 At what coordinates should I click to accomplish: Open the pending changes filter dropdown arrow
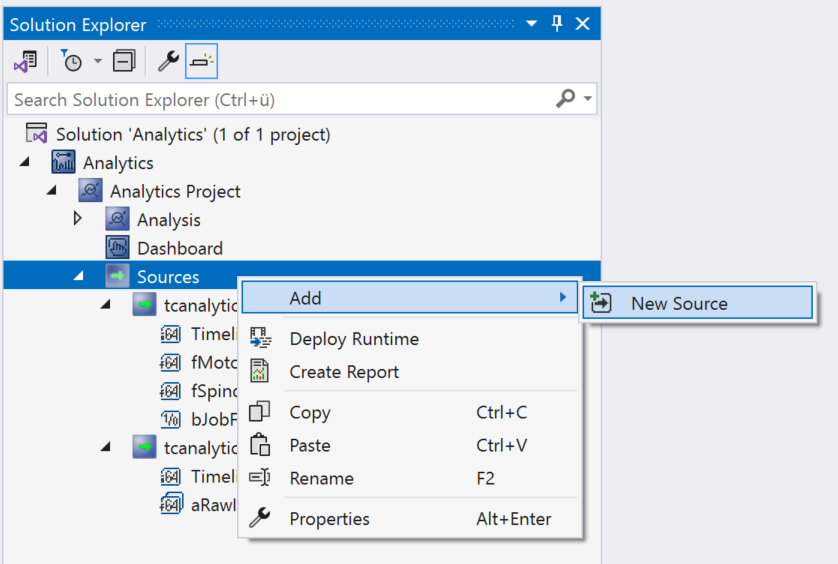coord(98,61)
